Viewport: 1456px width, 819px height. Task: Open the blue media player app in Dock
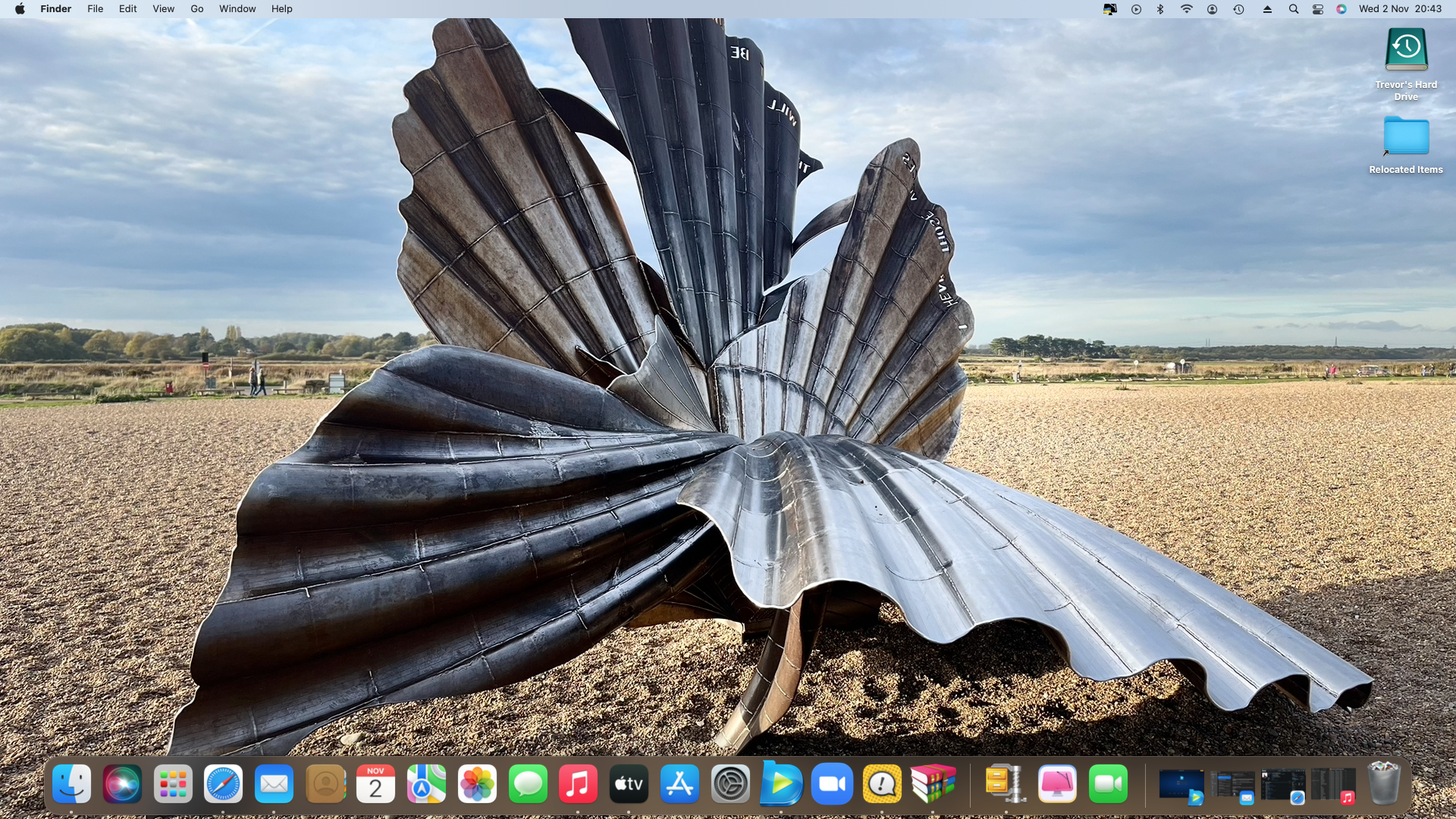point(781,783)
